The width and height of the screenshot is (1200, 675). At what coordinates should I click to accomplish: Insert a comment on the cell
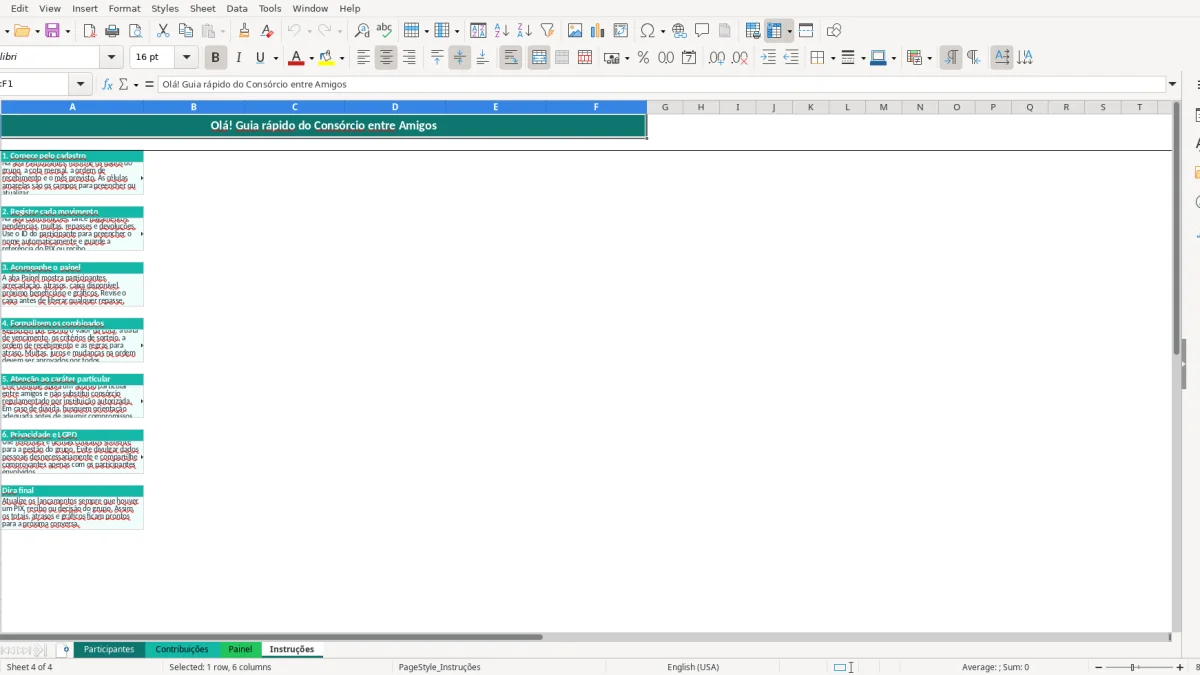[702, 31]
